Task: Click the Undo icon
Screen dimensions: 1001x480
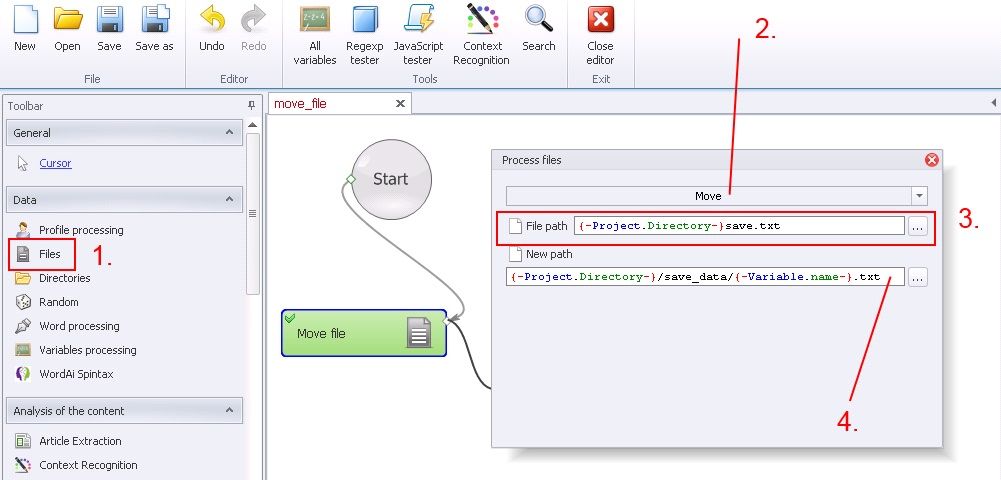Action: click(x=212, y=21)
